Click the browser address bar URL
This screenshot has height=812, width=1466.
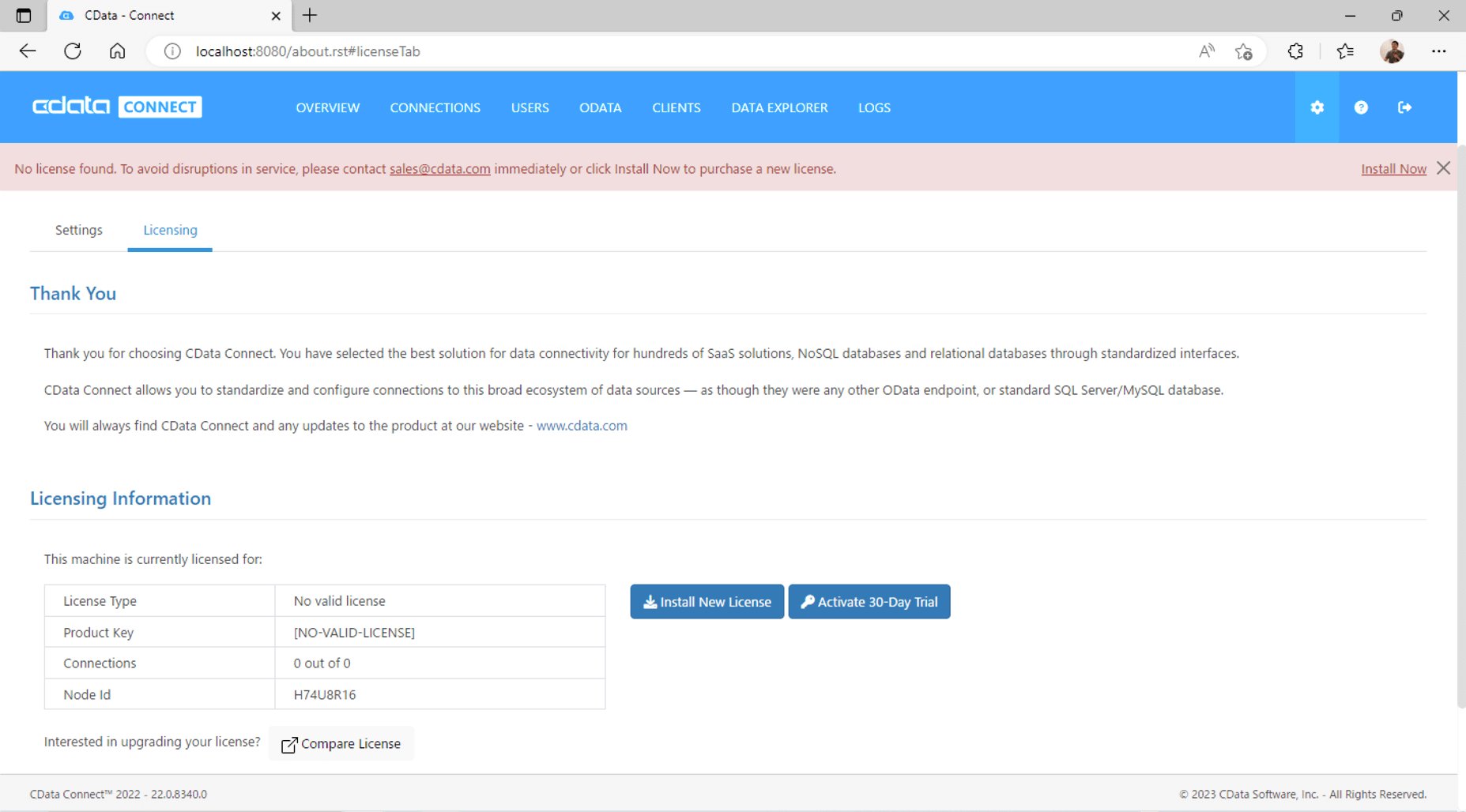[308, 51]
